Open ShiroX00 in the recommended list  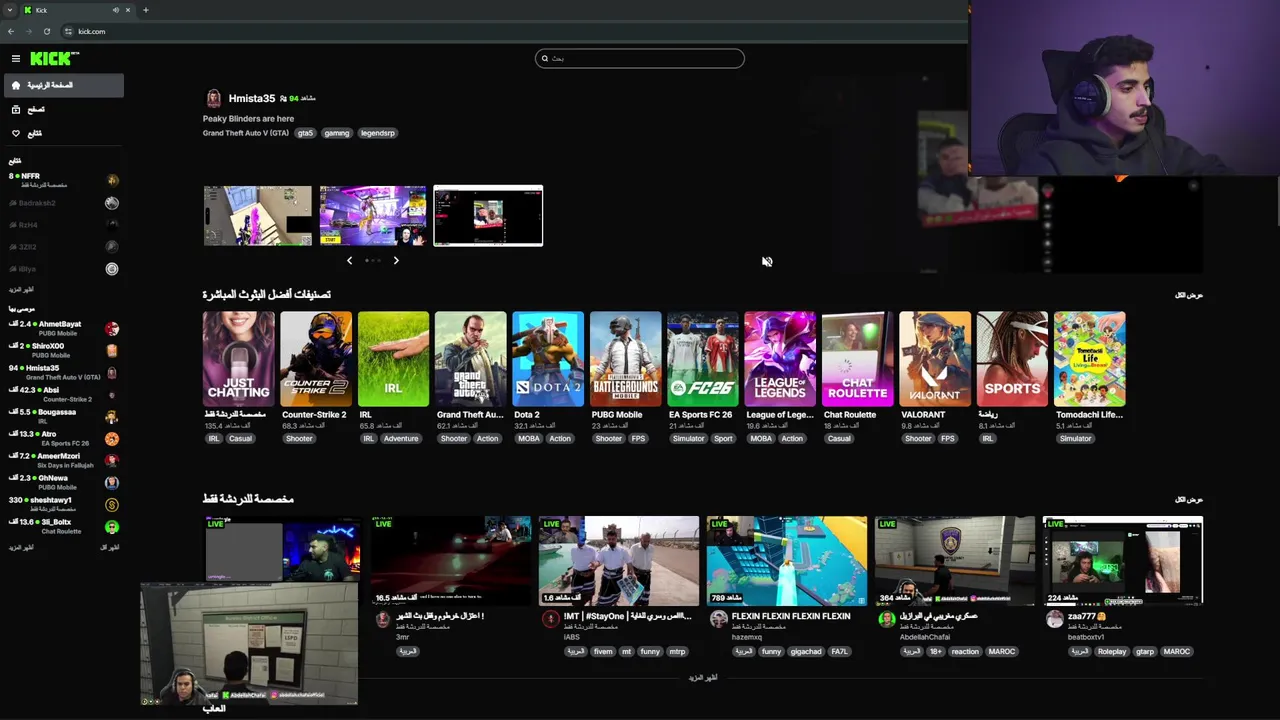click(64, 350)
